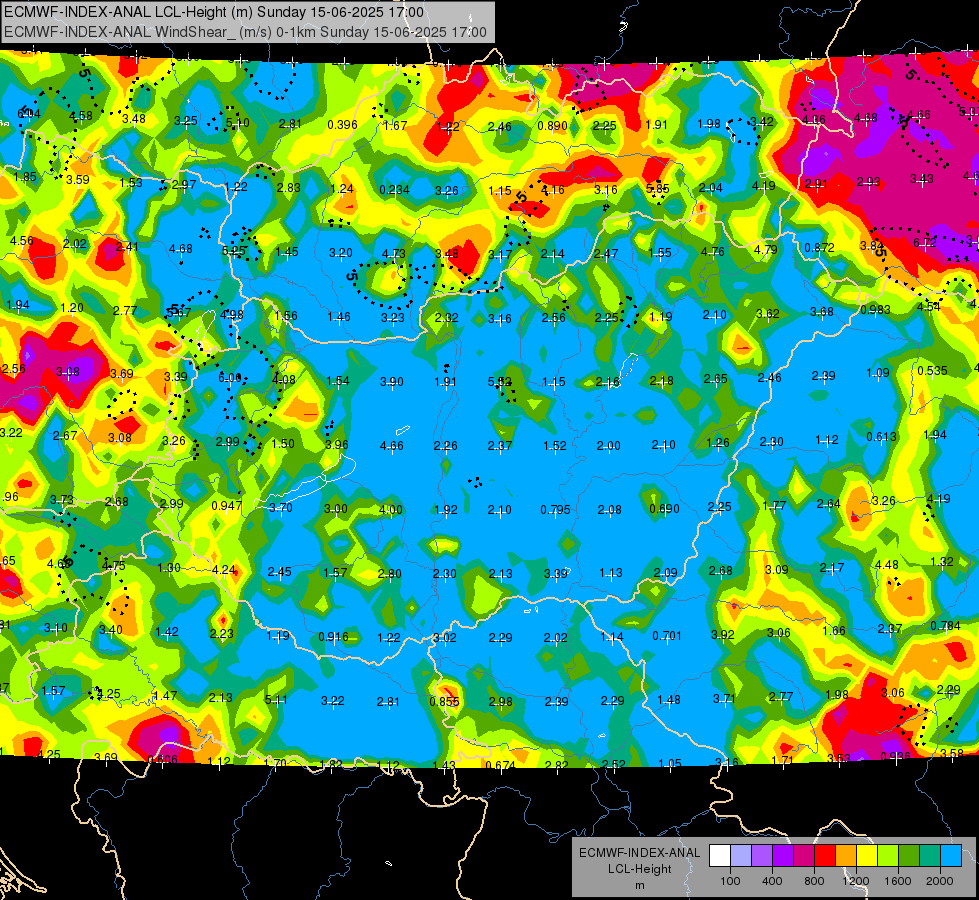Click the legend label 1600

pyautogui.click(x=898, y=881)
